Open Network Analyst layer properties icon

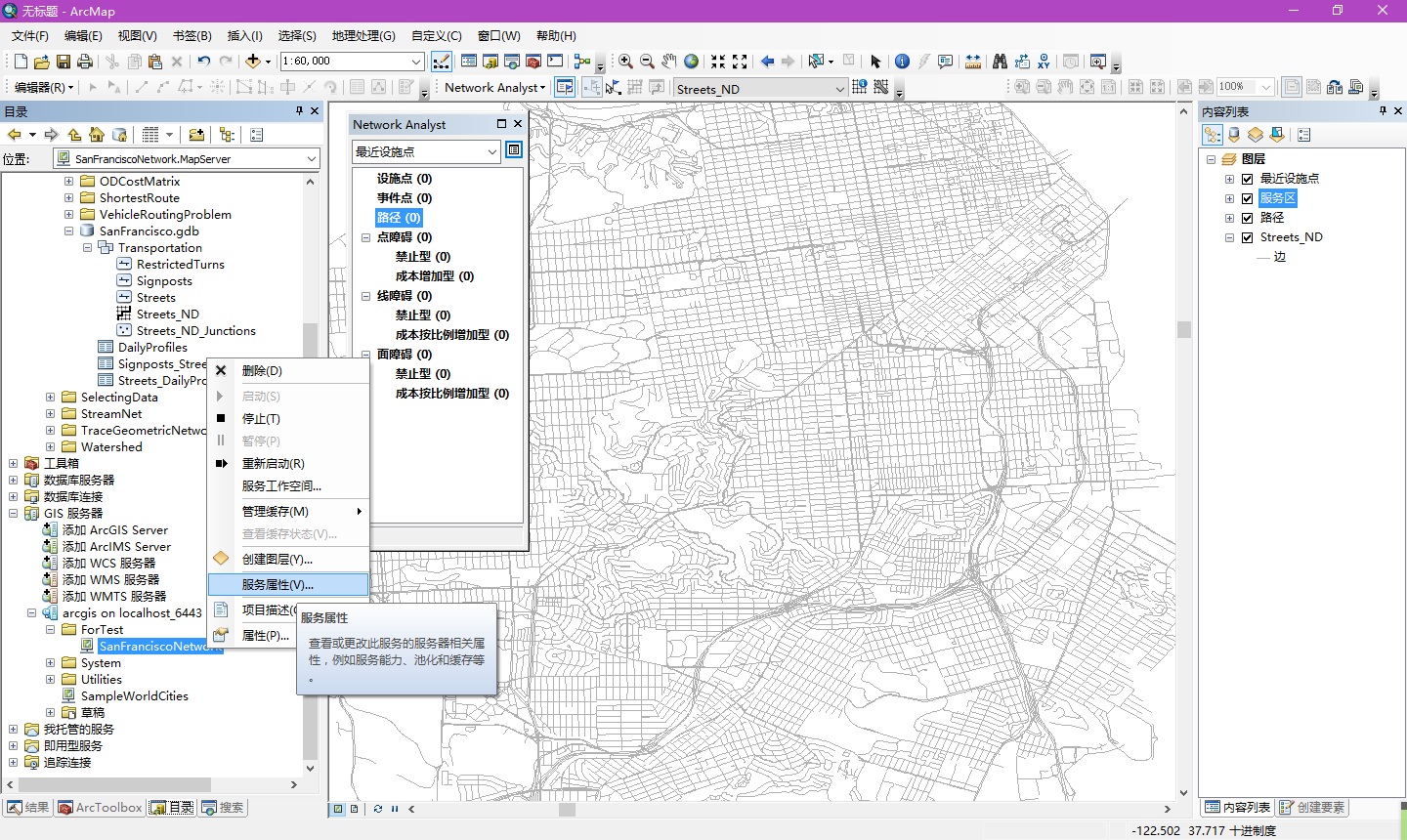514,150
